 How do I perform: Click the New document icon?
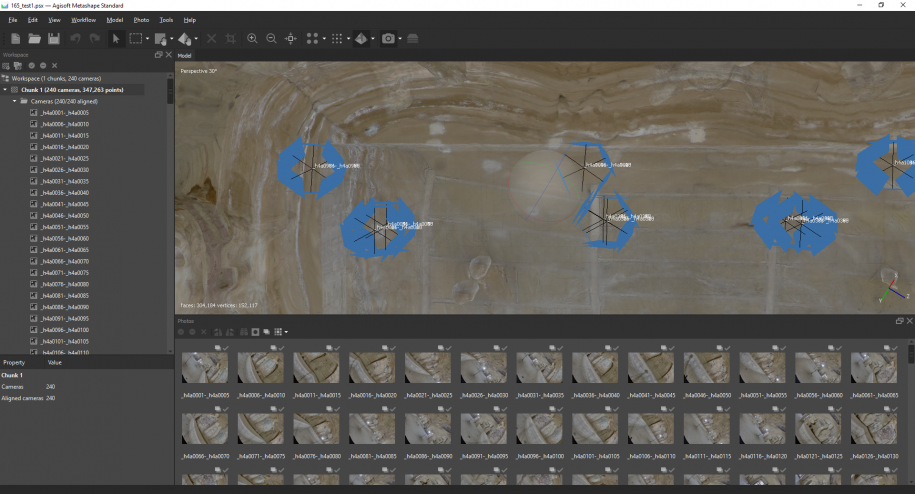[15, 39]
